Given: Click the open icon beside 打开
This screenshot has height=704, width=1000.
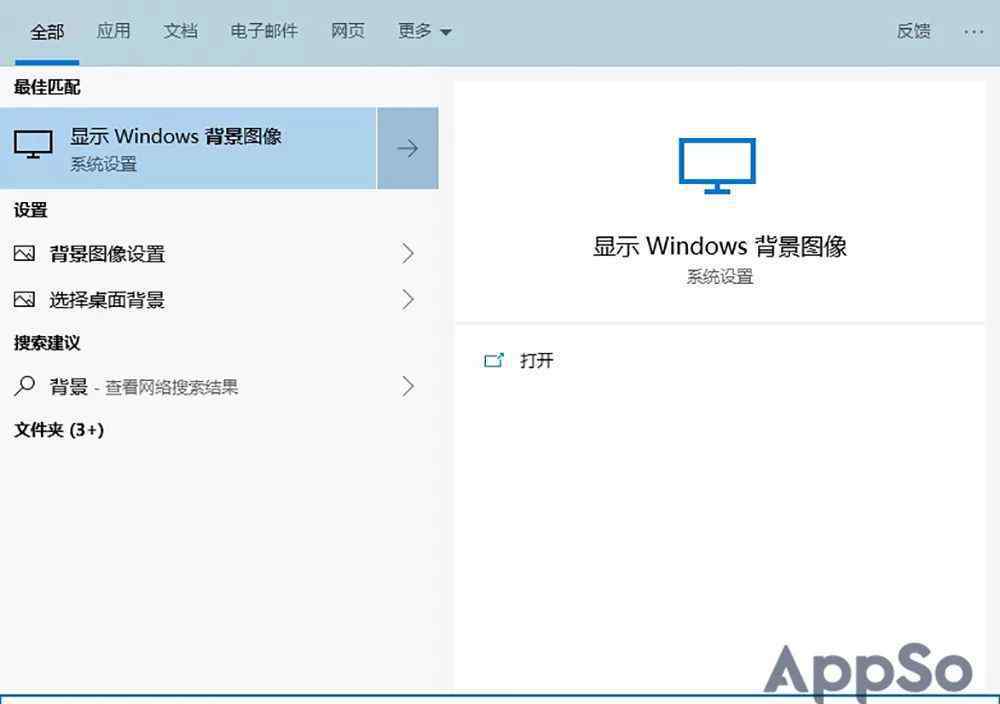Looking at the screenshot, I should pyautogui.click(x=494, y=361).
